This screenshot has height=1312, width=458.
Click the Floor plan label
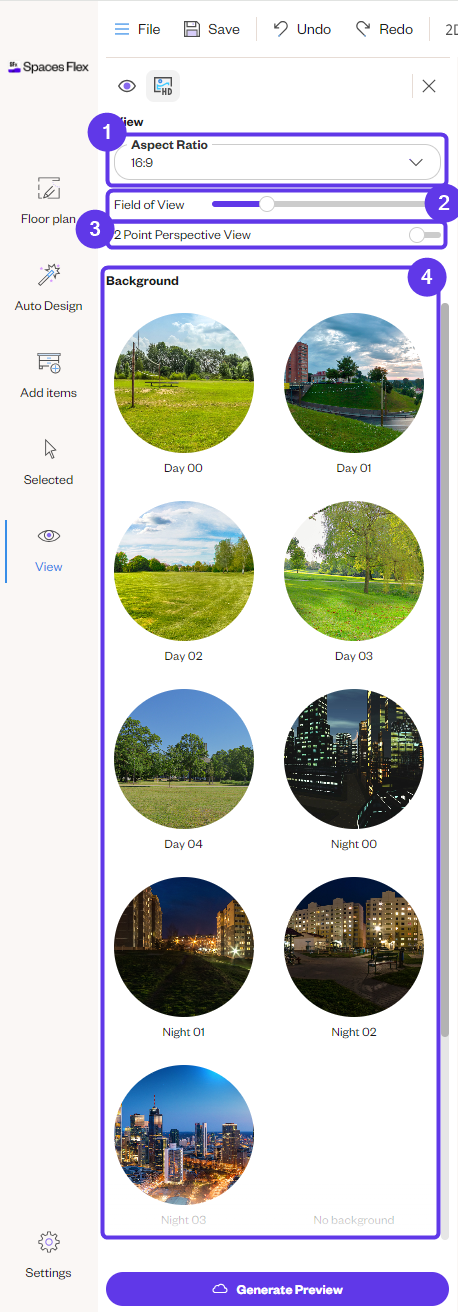pos(48,218)
